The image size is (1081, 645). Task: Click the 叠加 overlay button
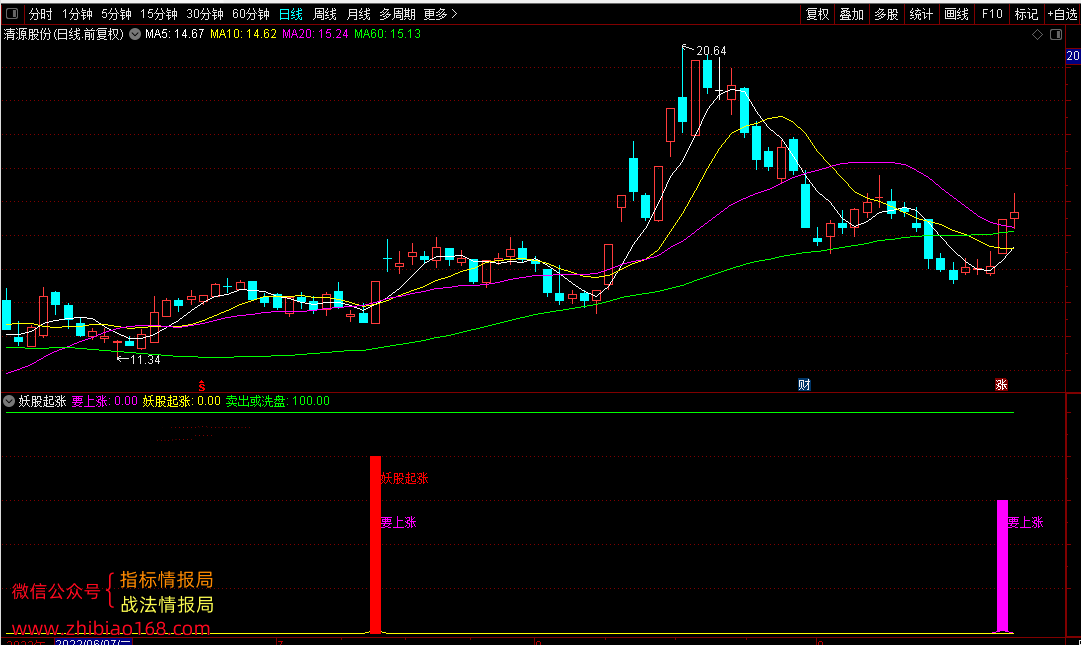pos(851,14)
